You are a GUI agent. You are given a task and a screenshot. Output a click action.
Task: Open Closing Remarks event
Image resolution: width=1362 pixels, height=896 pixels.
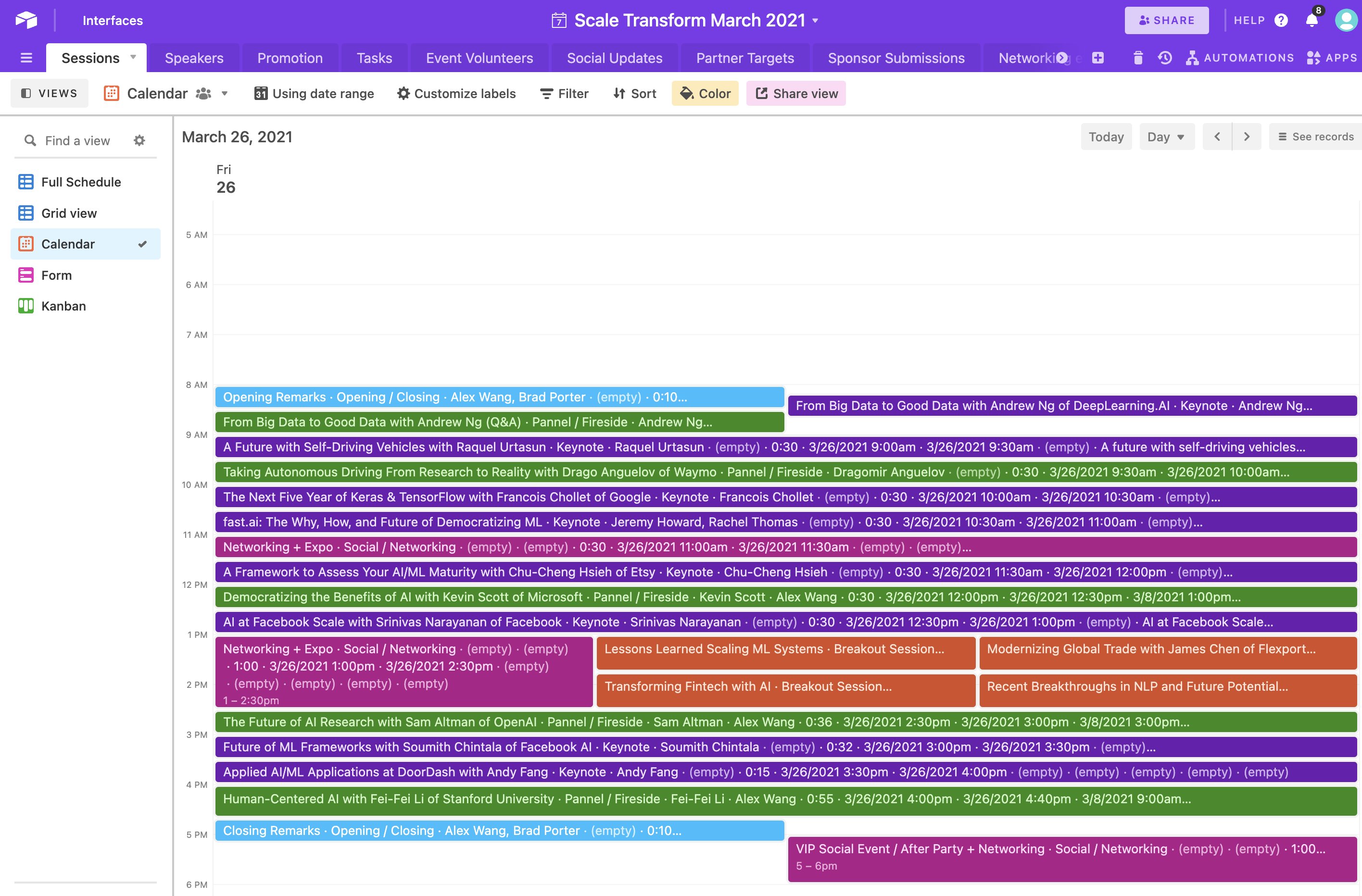500,831
